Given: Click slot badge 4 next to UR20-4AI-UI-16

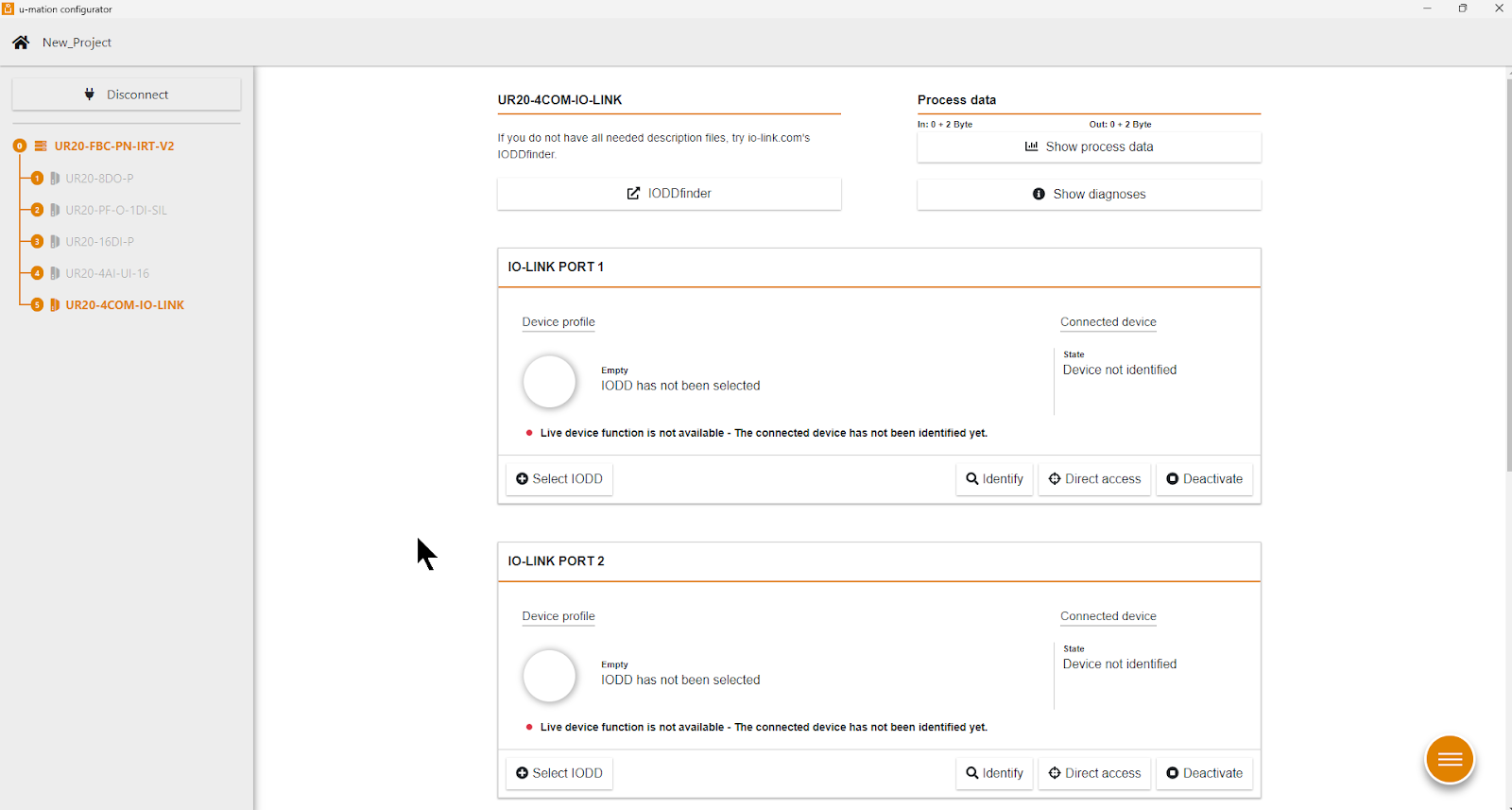Looking at the screenshot, I should 37,273.
